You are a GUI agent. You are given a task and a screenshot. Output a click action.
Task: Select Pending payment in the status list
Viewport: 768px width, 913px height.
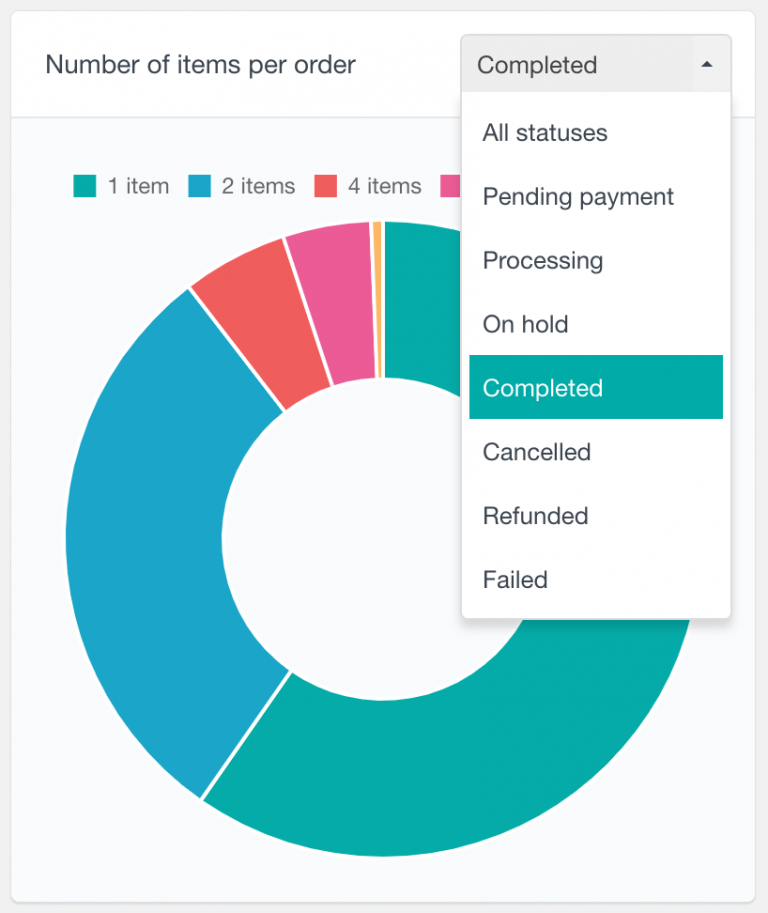coord(578,196)
